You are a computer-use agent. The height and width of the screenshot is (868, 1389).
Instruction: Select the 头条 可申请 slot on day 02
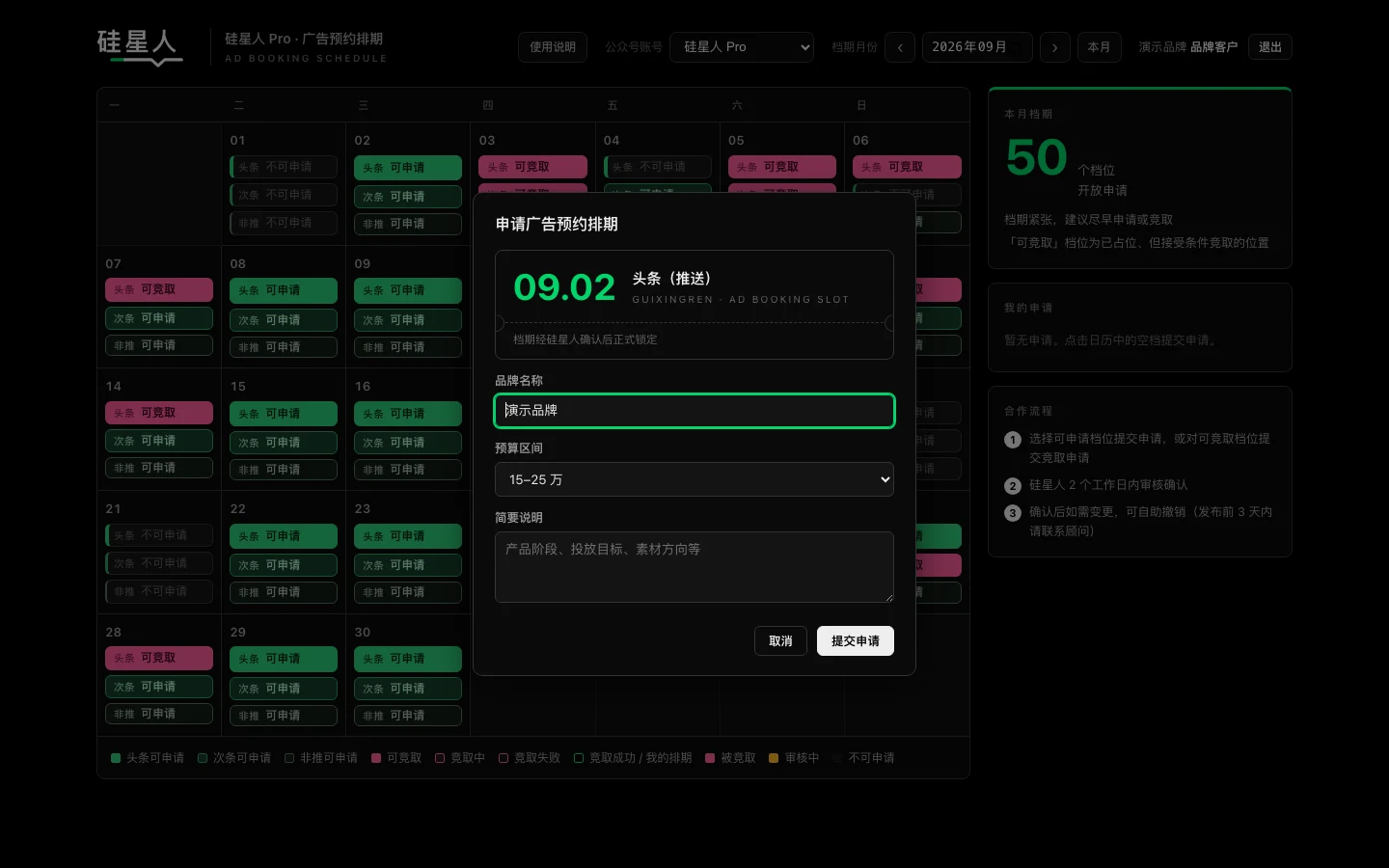click(408, 168)
